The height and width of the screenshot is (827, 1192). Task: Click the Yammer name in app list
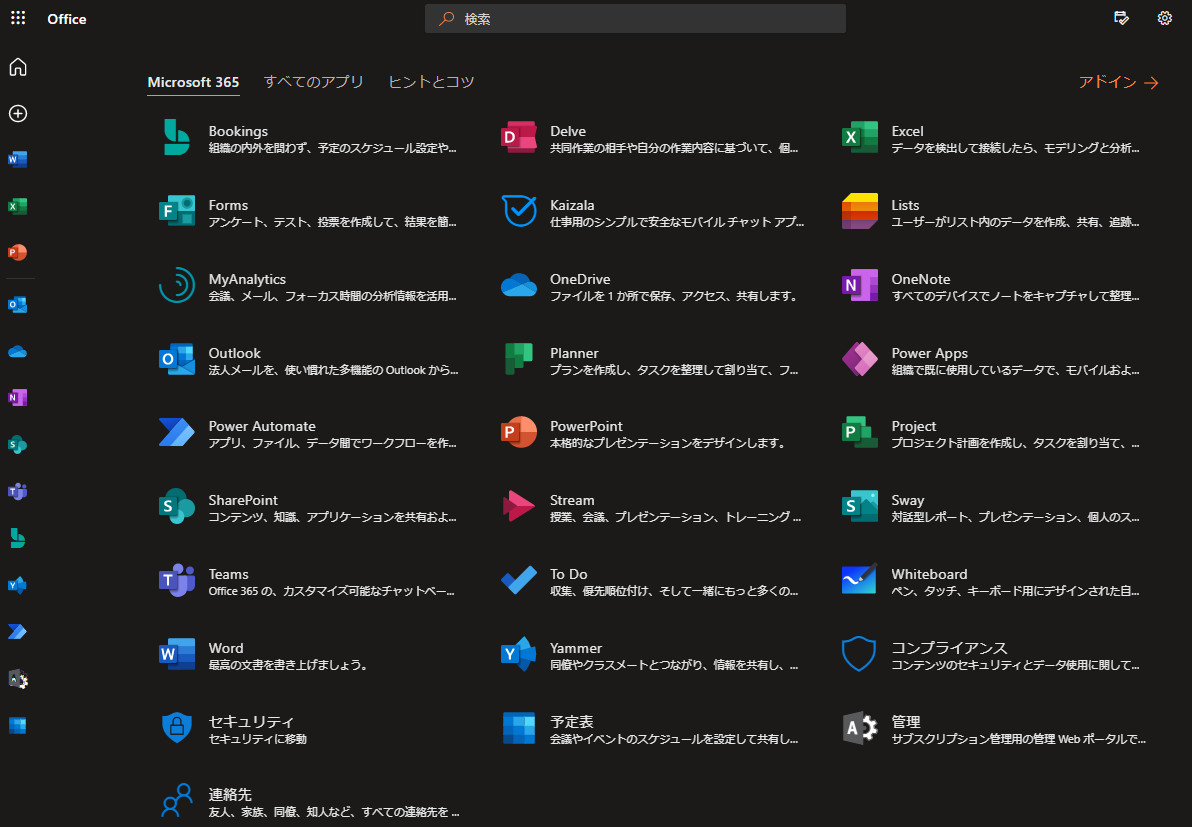pyautogui.click(x=575, y=648)
